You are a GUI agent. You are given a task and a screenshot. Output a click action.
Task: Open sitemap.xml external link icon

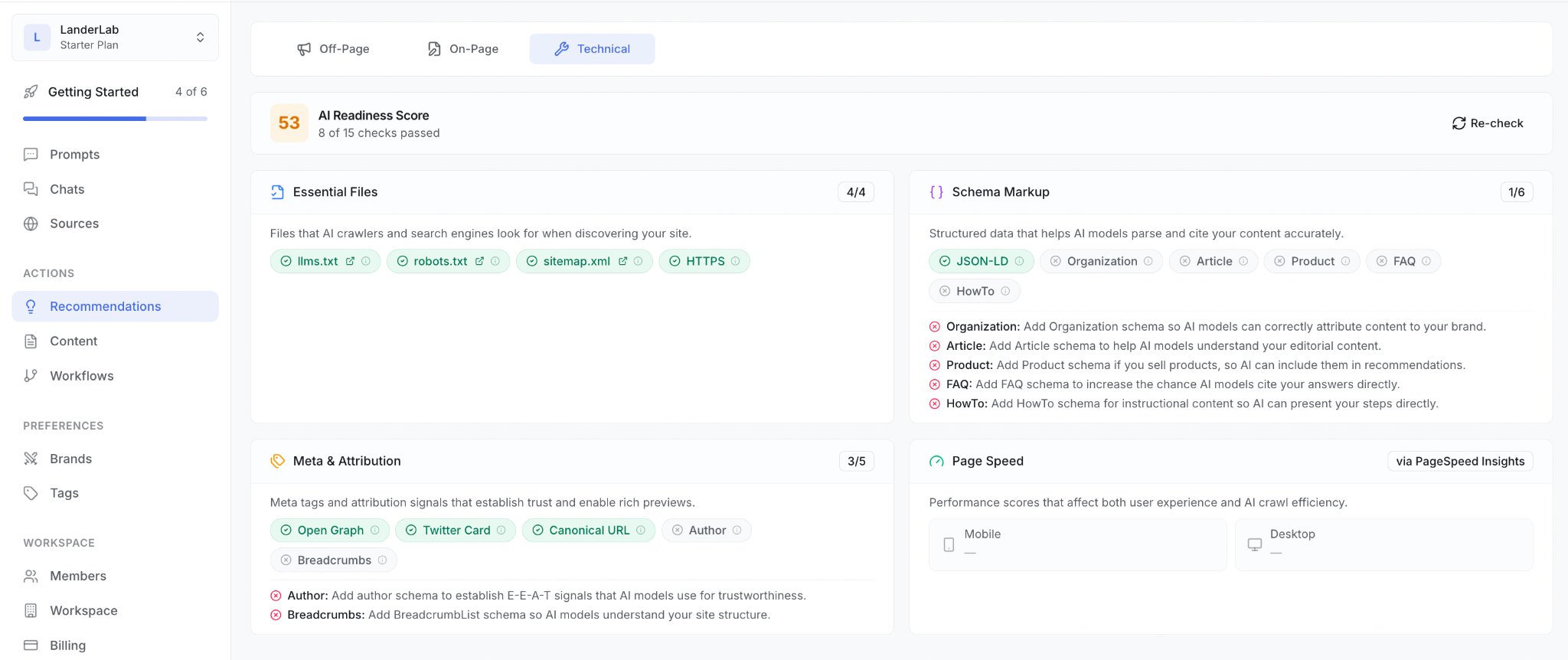pos(622,261)
